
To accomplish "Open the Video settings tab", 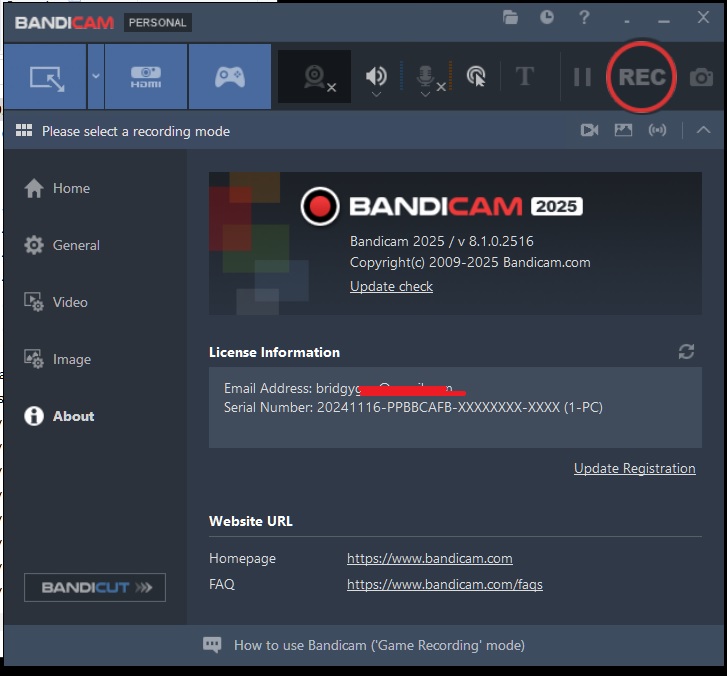I will coord(56,302).
